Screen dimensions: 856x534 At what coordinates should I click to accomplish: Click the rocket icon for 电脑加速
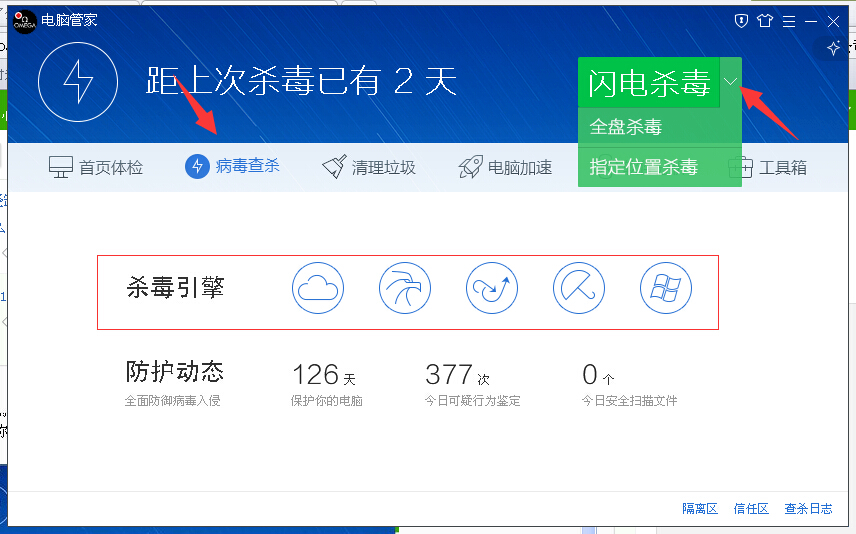point(470,167)
